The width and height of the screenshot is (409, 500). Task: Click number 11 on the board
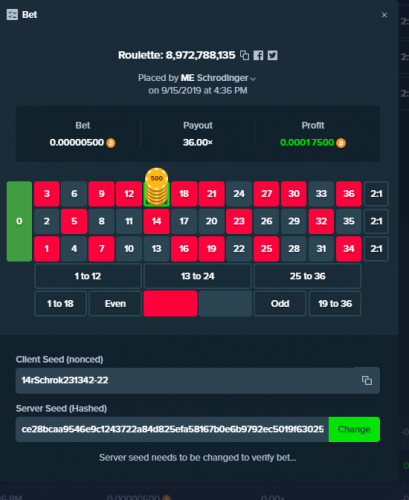(129, 221)
